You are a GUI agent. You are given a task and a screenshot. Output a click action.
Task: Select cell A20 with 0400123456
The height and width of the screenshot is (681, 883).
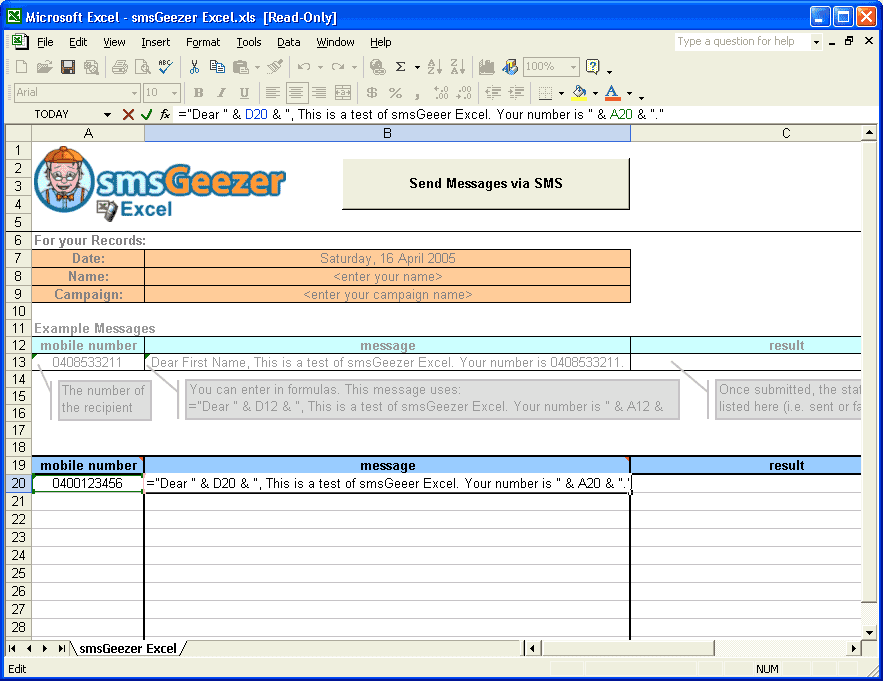coord(88,483)
